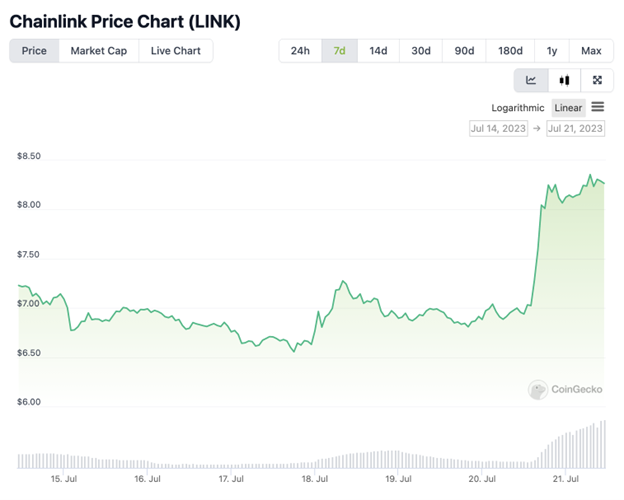Show the Max time range
Image resolution: width=624 pixels, height=500 pixels.
pos(591,51)
